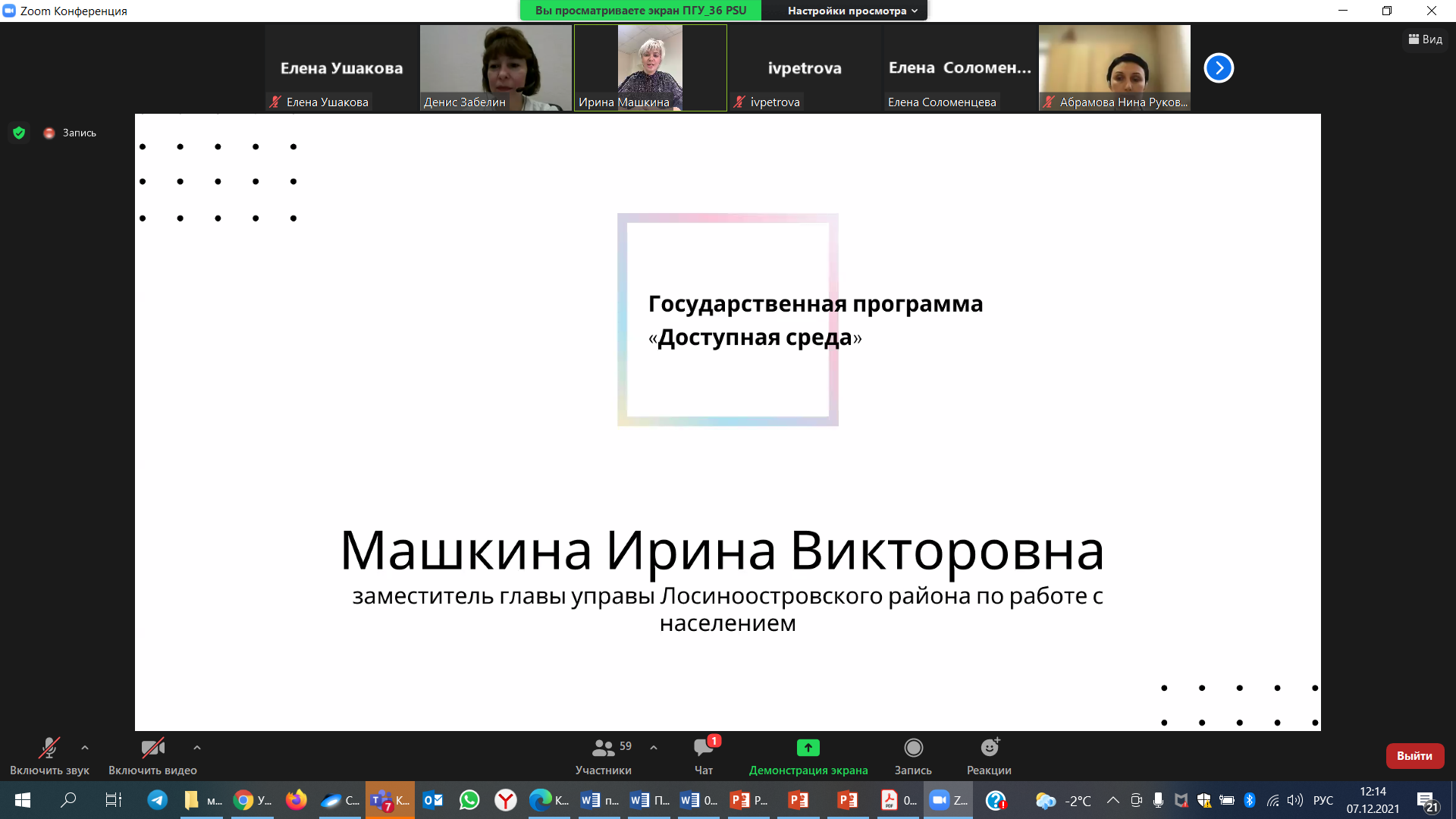
Task: Open Telegram from the taskbar
Action: 158,800
